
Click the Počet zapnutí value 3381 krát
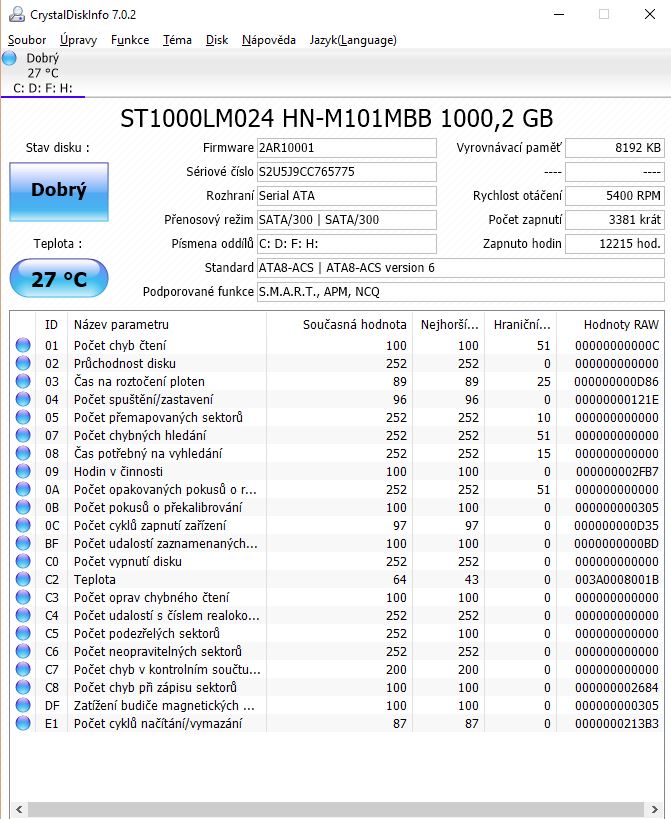(615, 220)
